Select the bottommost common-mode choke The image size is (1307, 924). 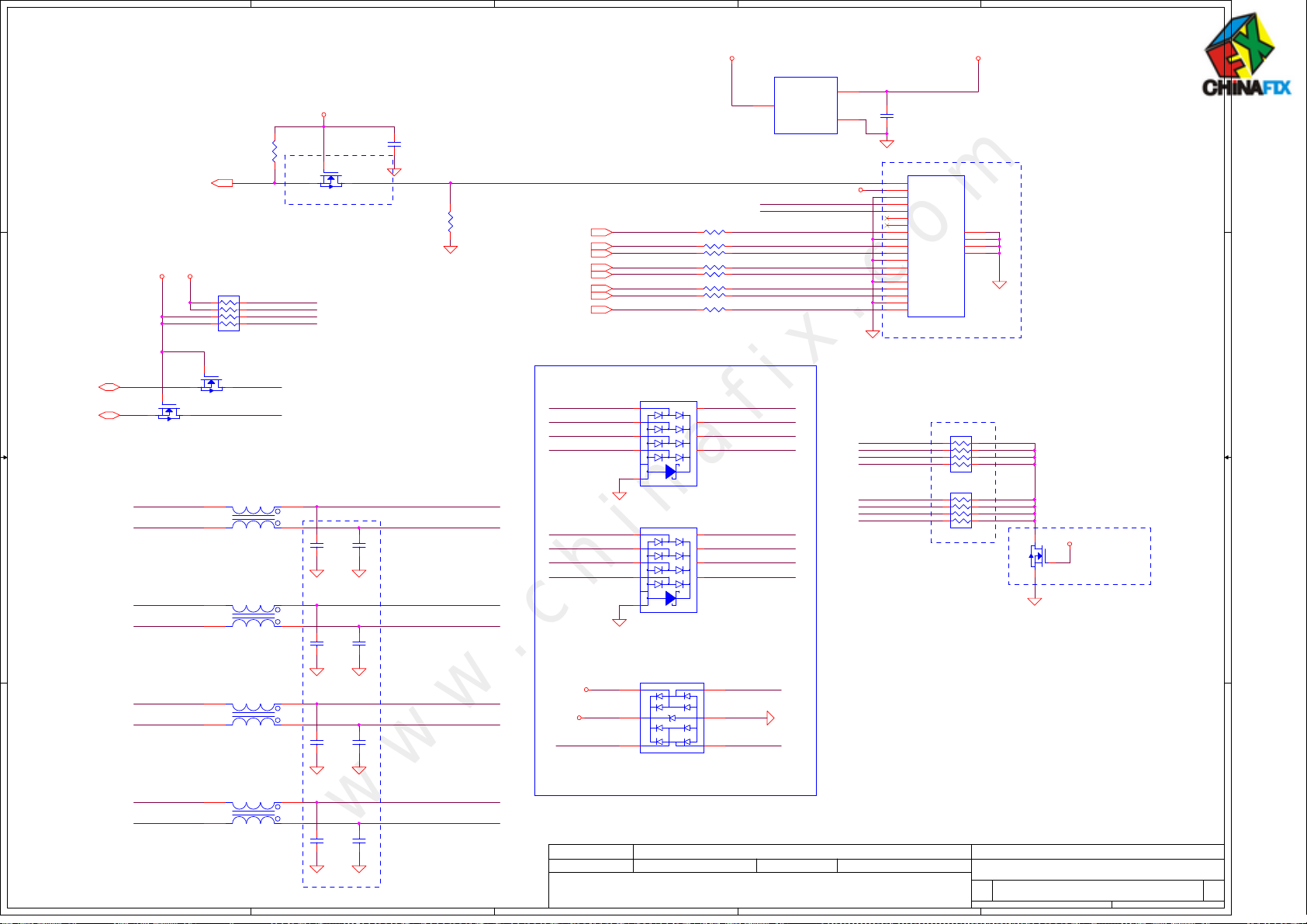coord(256,813)
